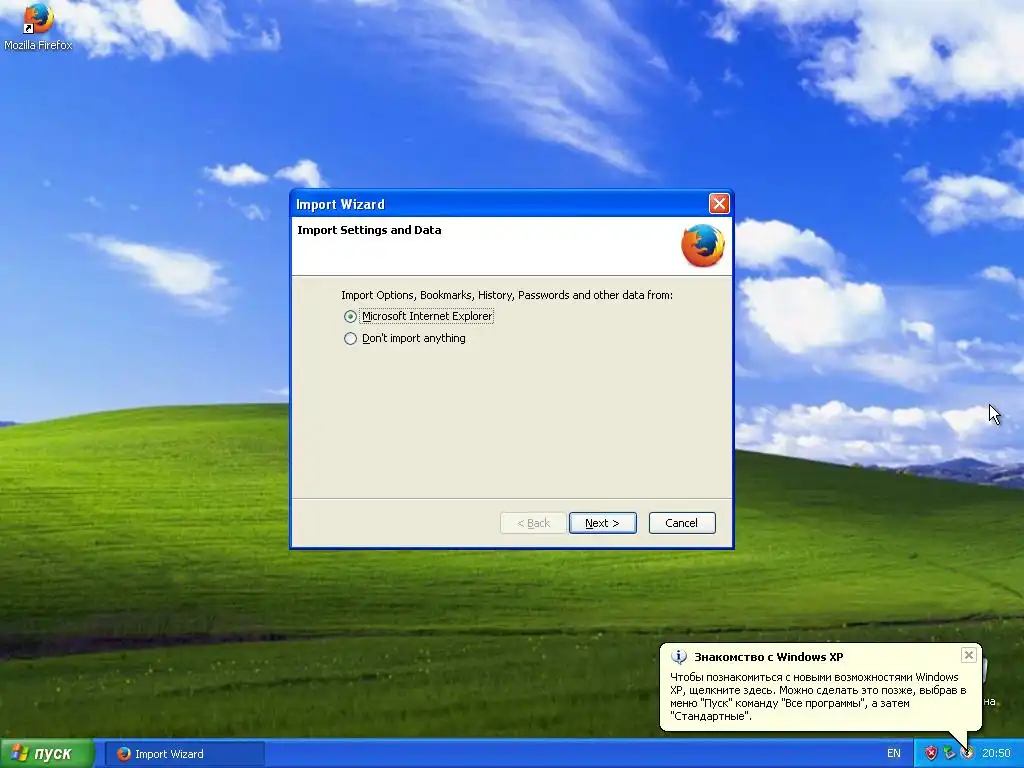1024x768 pixels.
Task: Close the Import Wizard window
Action: point(719,204)
